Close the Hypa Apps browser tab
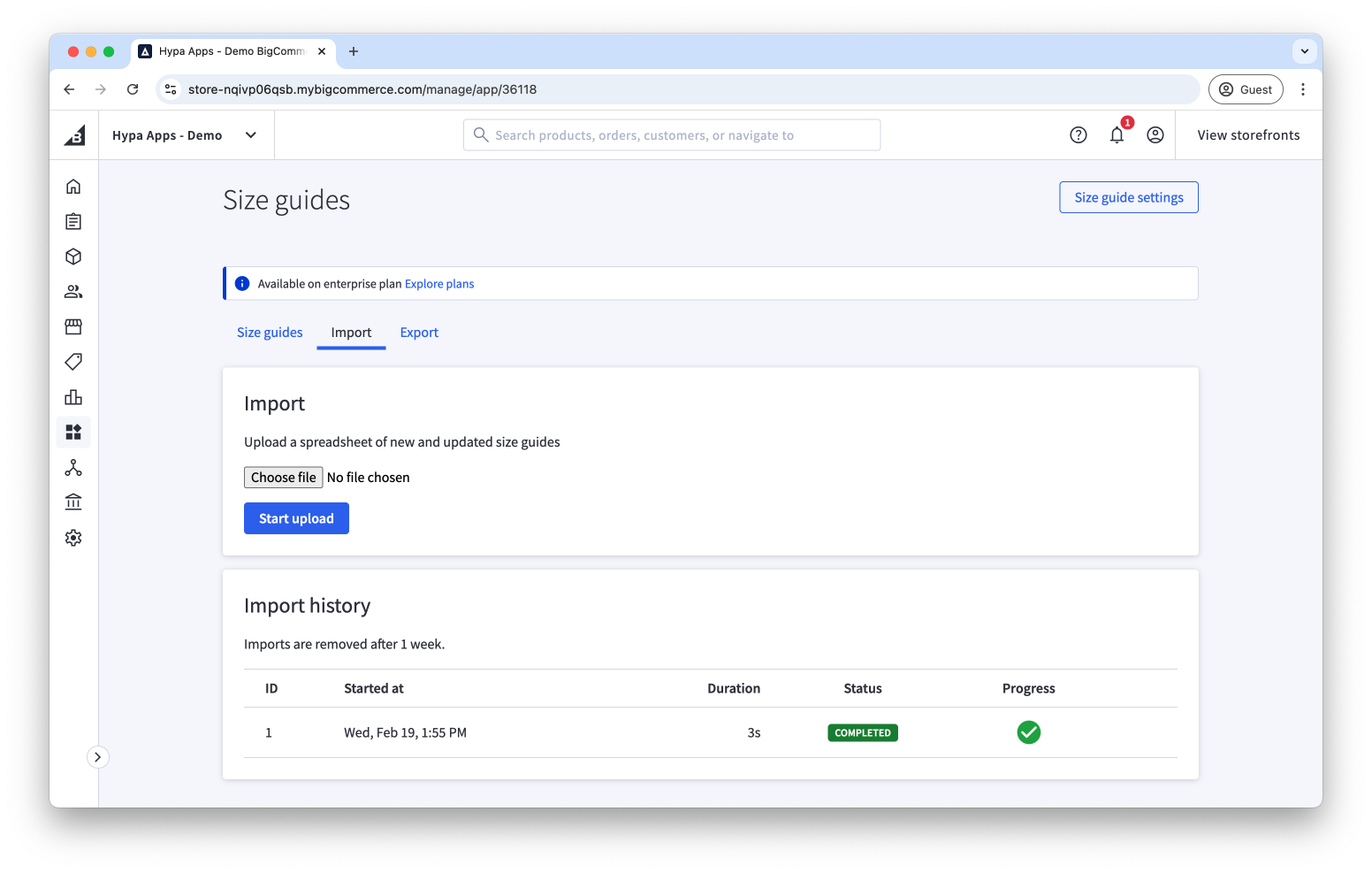The image size is (1372, 873). point(322,51)
